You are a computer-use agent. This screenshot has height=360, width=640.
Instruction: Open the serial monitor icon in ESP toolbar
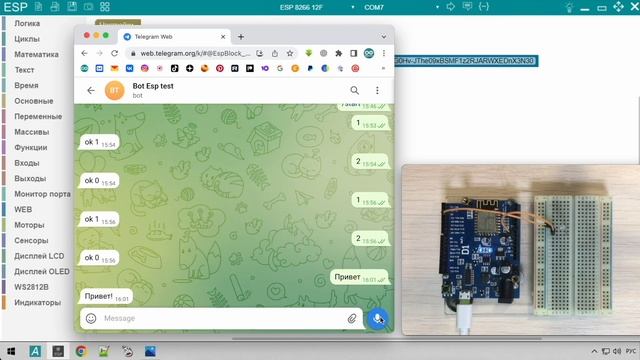(x=467, y=7)
